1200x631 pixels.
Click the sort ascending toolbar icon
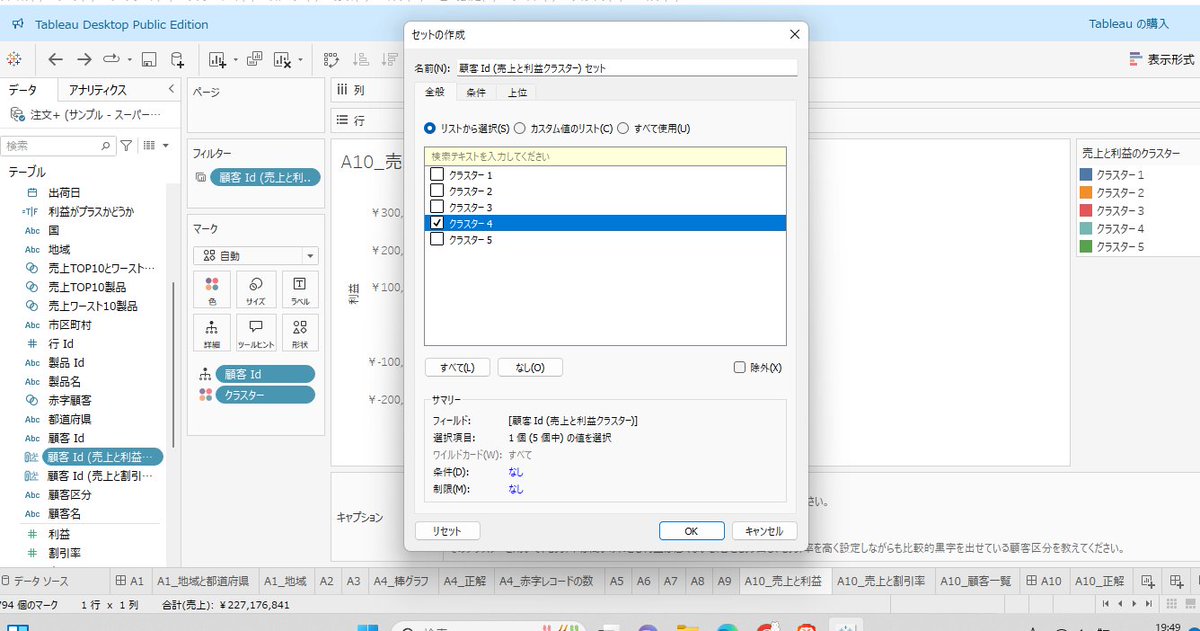click(x=361, y=59)
